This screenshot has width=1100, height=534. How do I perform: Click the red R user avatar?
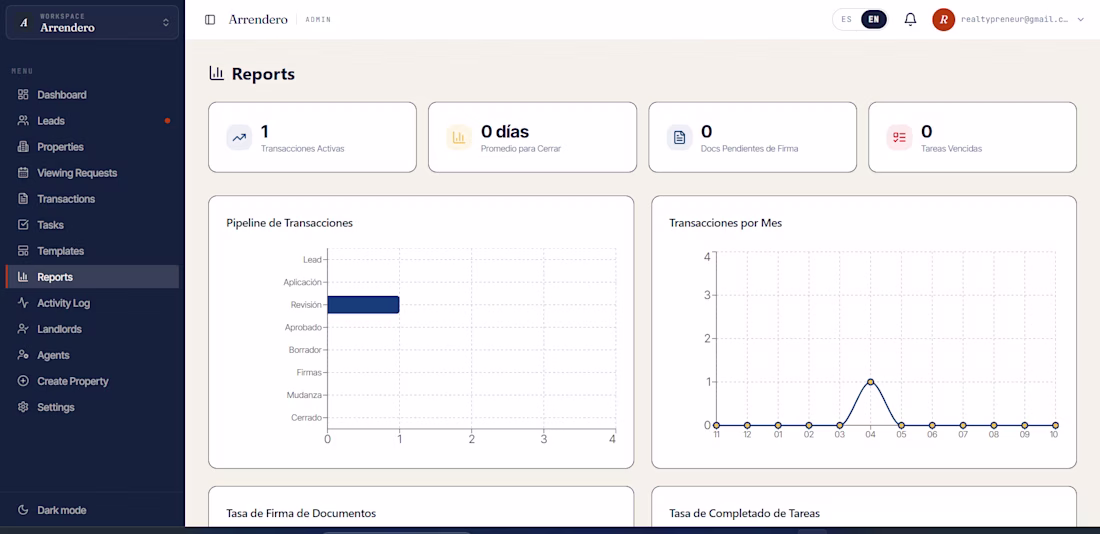(944, 20)
